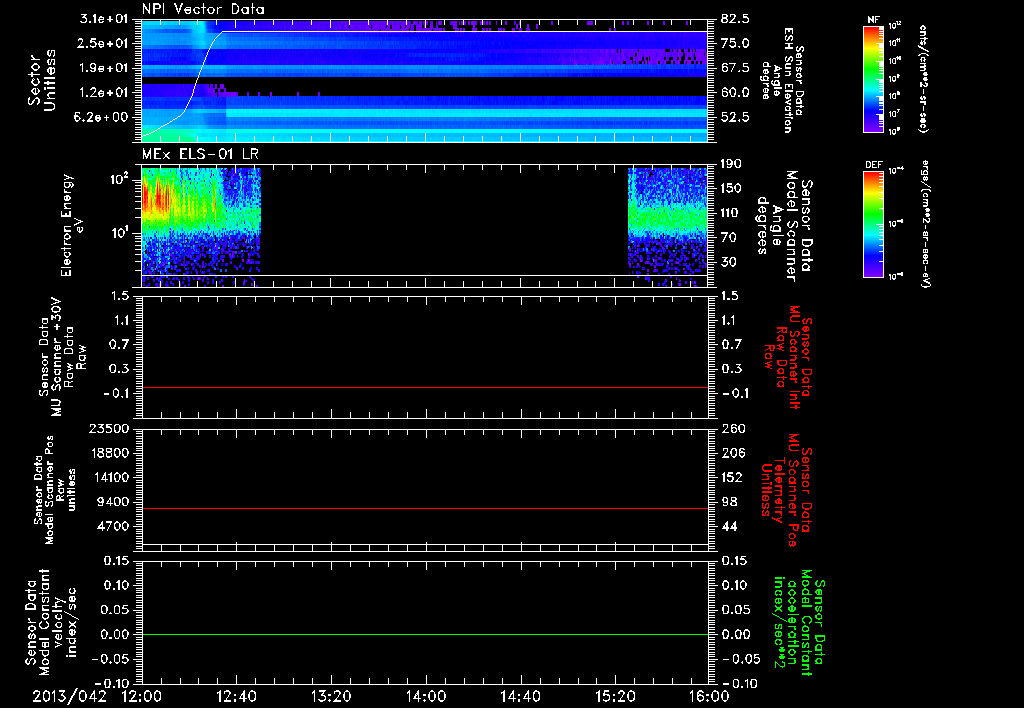This screenshot has width=1024, height=708.
Task: Click the '67.5' sun elevation tick value
Action: point(735,68)
